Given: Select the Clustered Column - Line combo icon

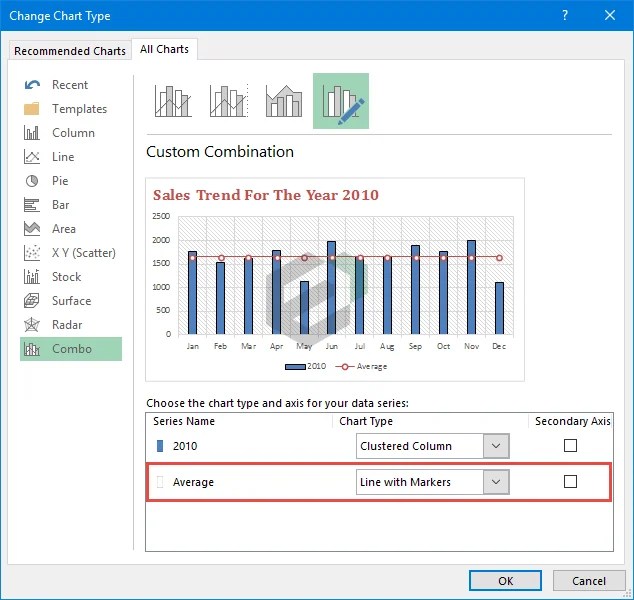Looking at the screenshot, I should pyautogui.click(x=173, y=101).
